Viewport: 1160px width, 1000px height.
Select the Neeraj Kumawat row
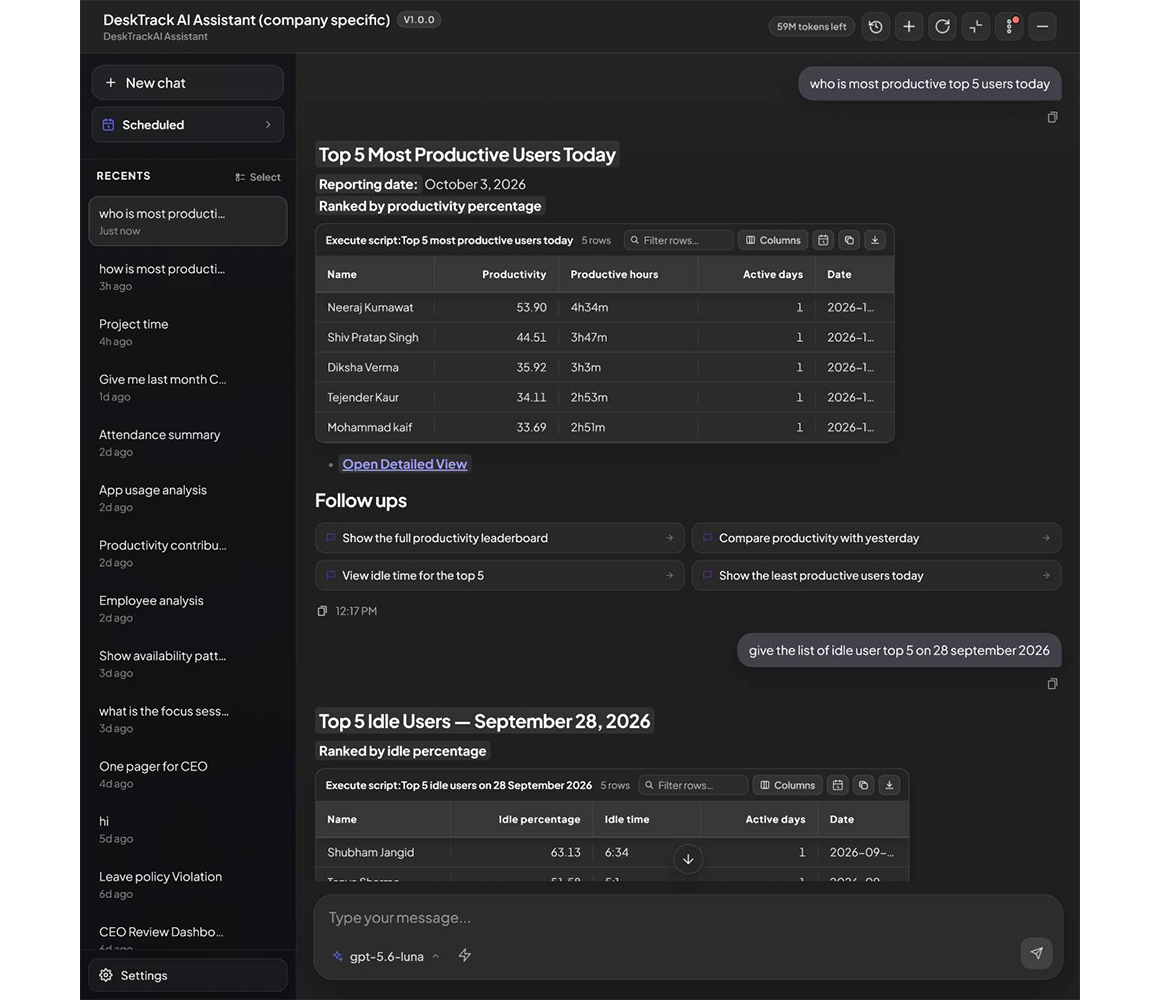click(x=604, y=308)
